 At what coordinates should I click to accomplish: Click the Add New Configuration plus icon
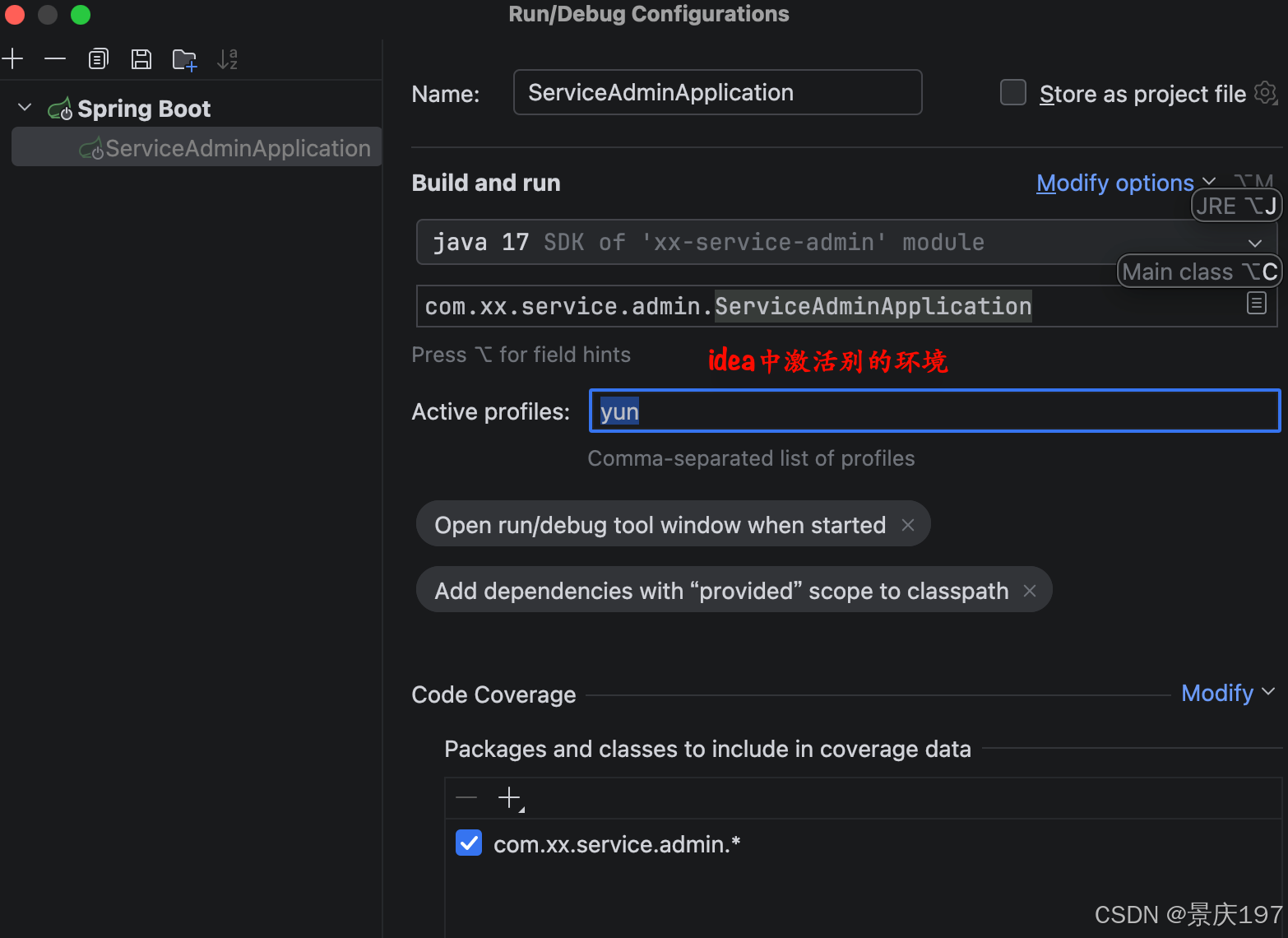coord(12,58)
